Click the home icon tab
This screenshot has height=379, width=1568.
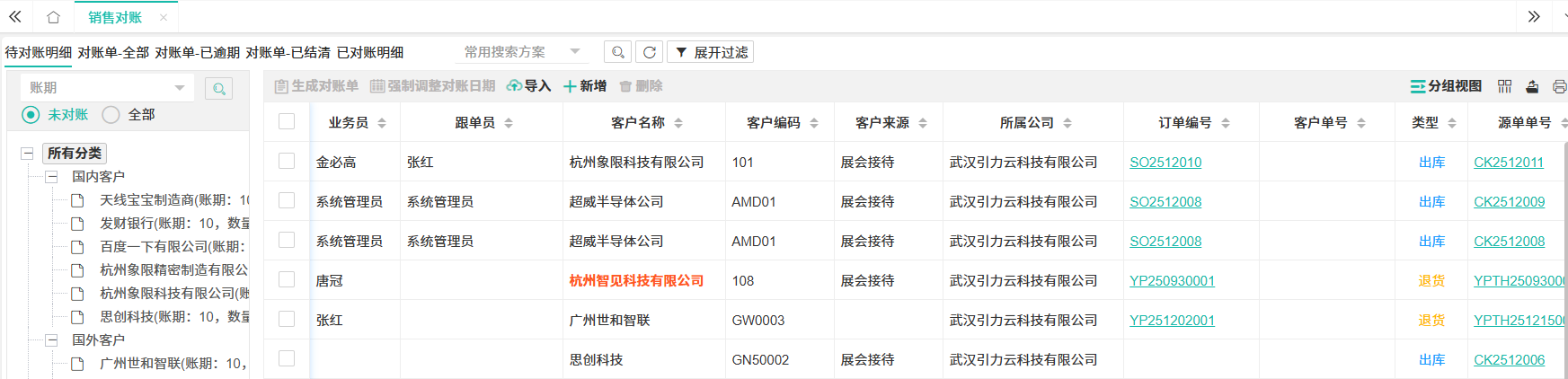53,17
